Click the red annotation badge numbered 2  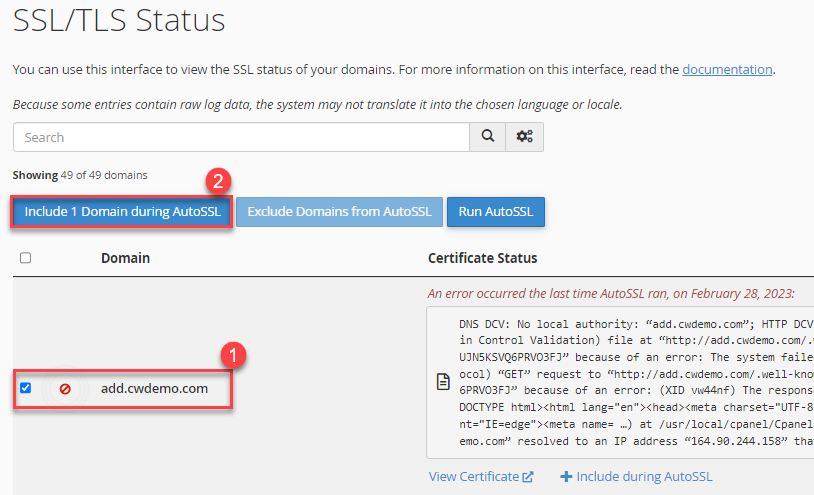pos(218,181)
